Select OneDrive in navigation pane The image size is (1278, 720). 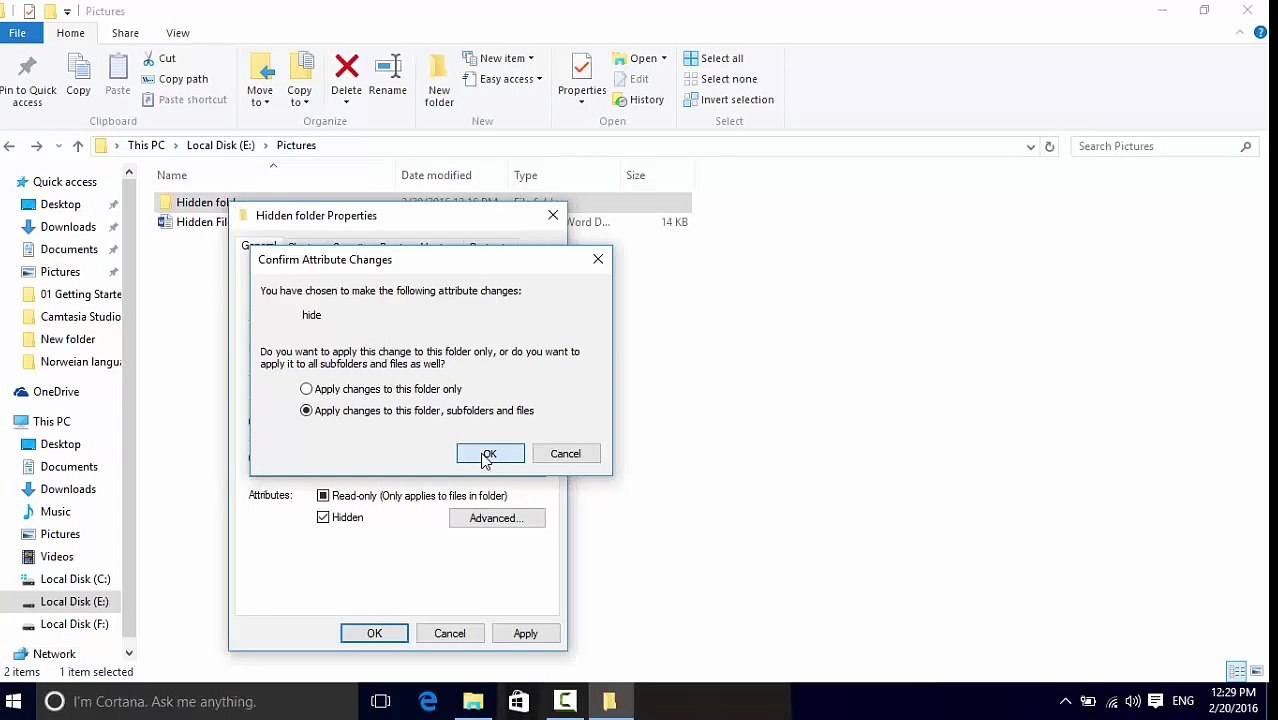[56, 392]
